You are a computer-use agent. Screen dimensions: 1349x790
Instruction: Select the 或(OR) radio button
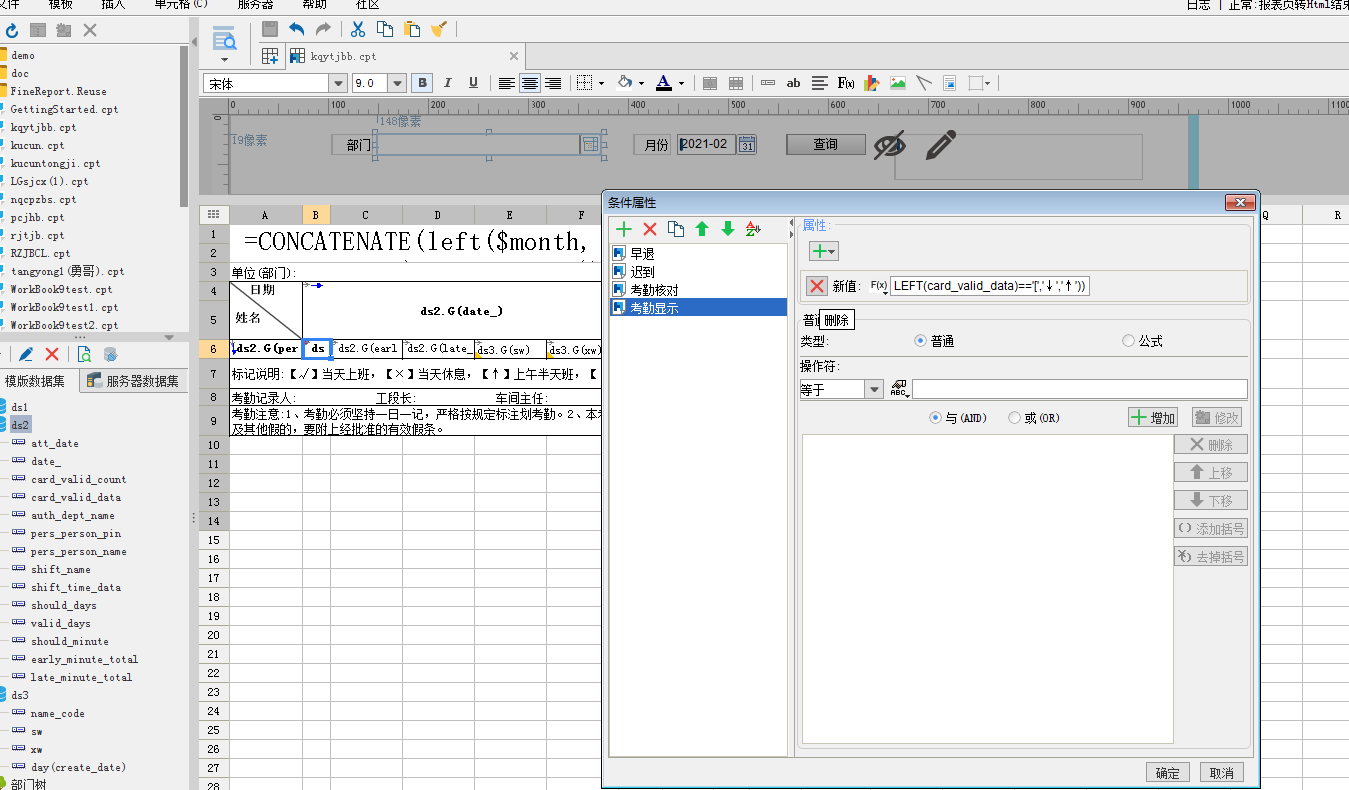[1014, 418]
